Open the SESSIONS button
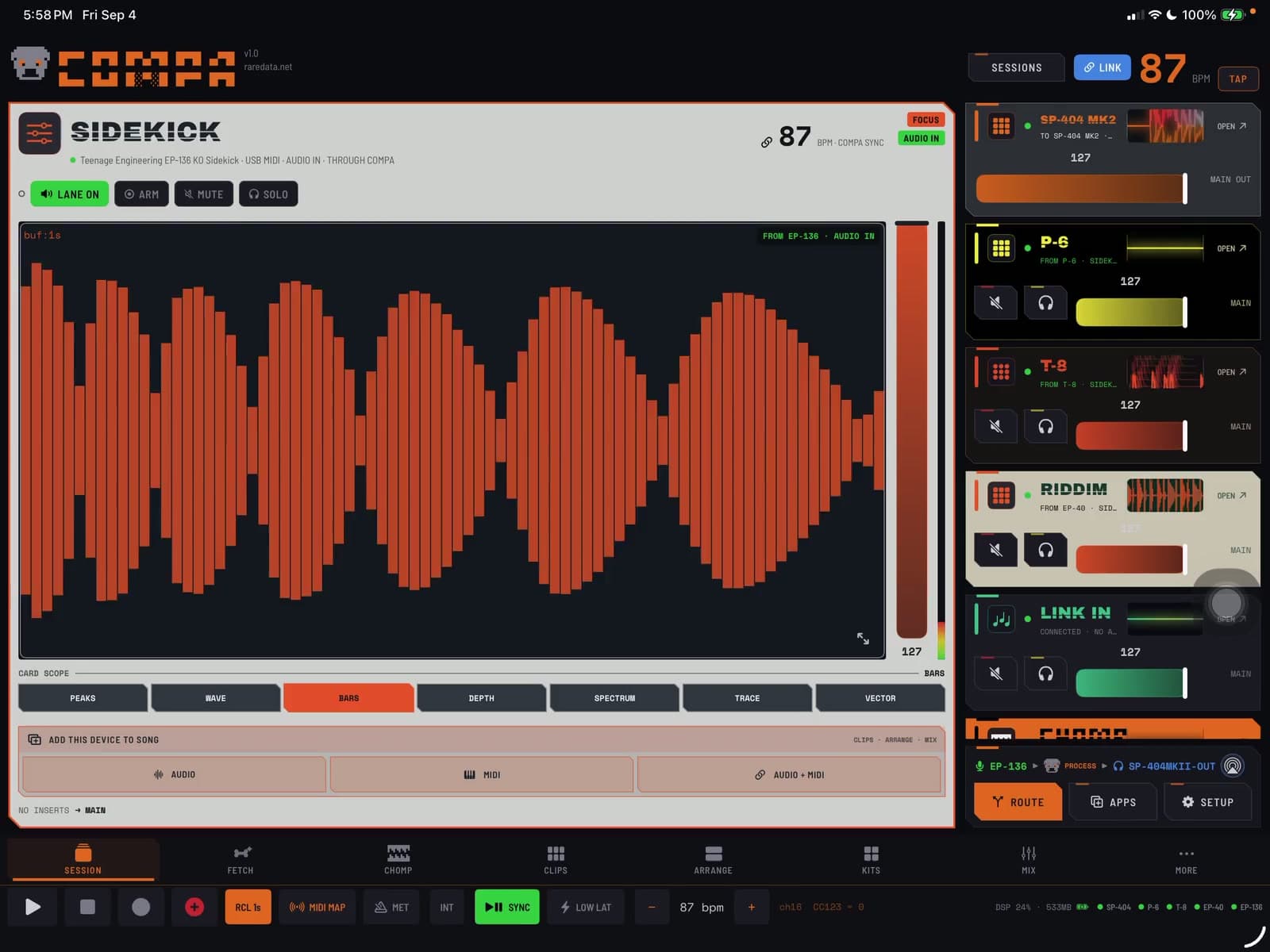This screenshot has width=1270, height=952. click(x=1016, y=67)
